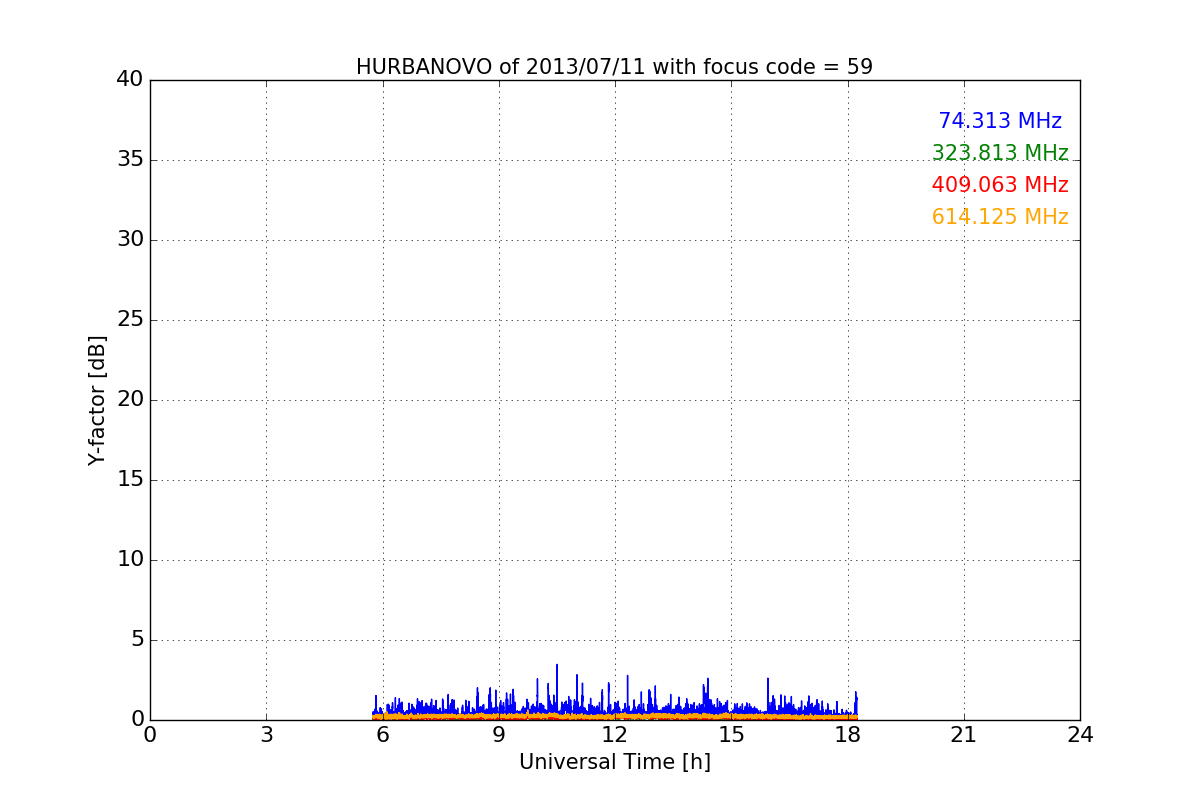
Task: Click the y-axis tick value 35
Action: [x=130, y=160]
